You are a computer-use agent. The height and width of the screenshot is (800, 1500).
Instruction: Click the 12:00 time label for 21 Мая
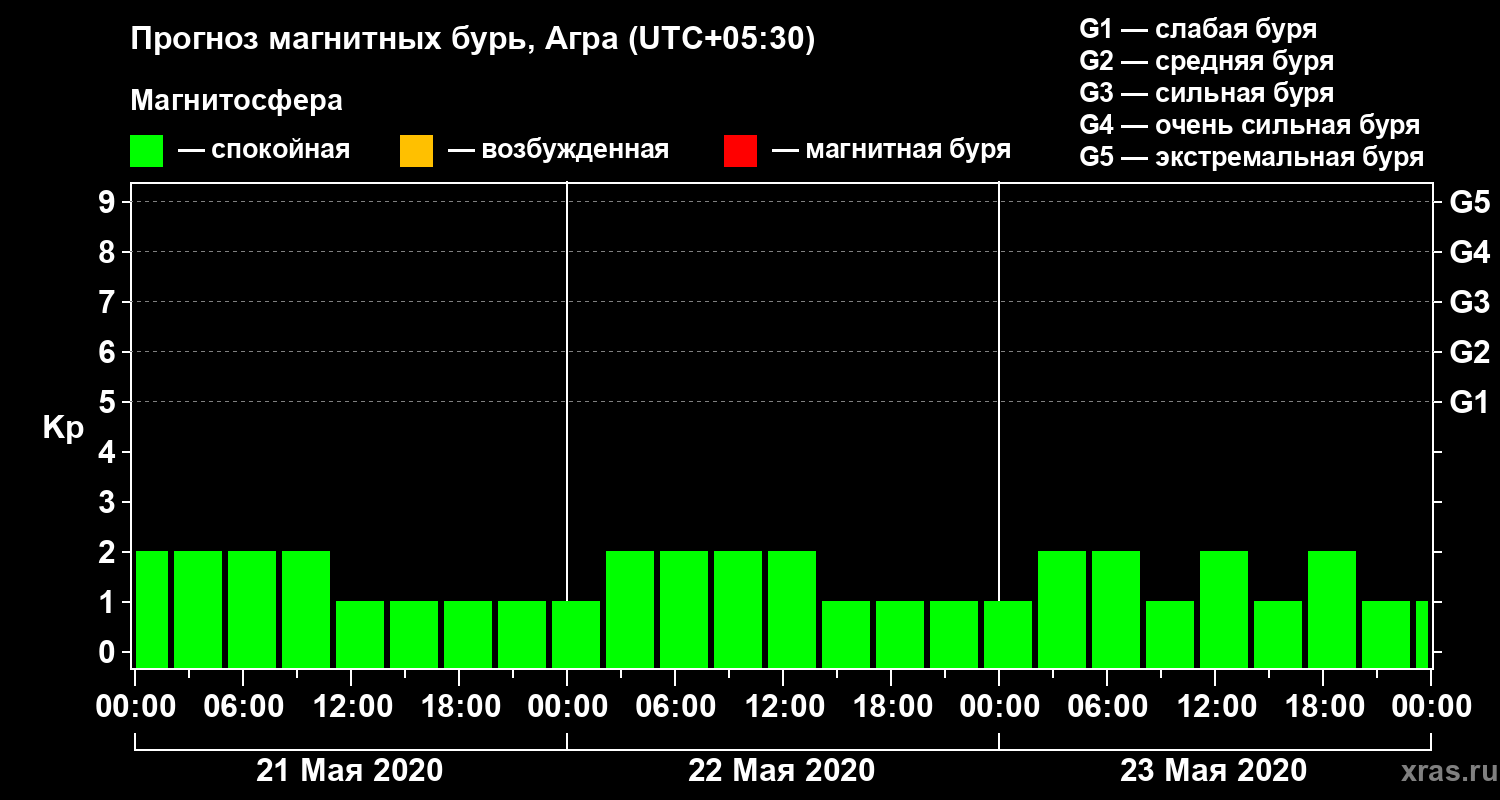pyautogui.click(x=352, y=707)
